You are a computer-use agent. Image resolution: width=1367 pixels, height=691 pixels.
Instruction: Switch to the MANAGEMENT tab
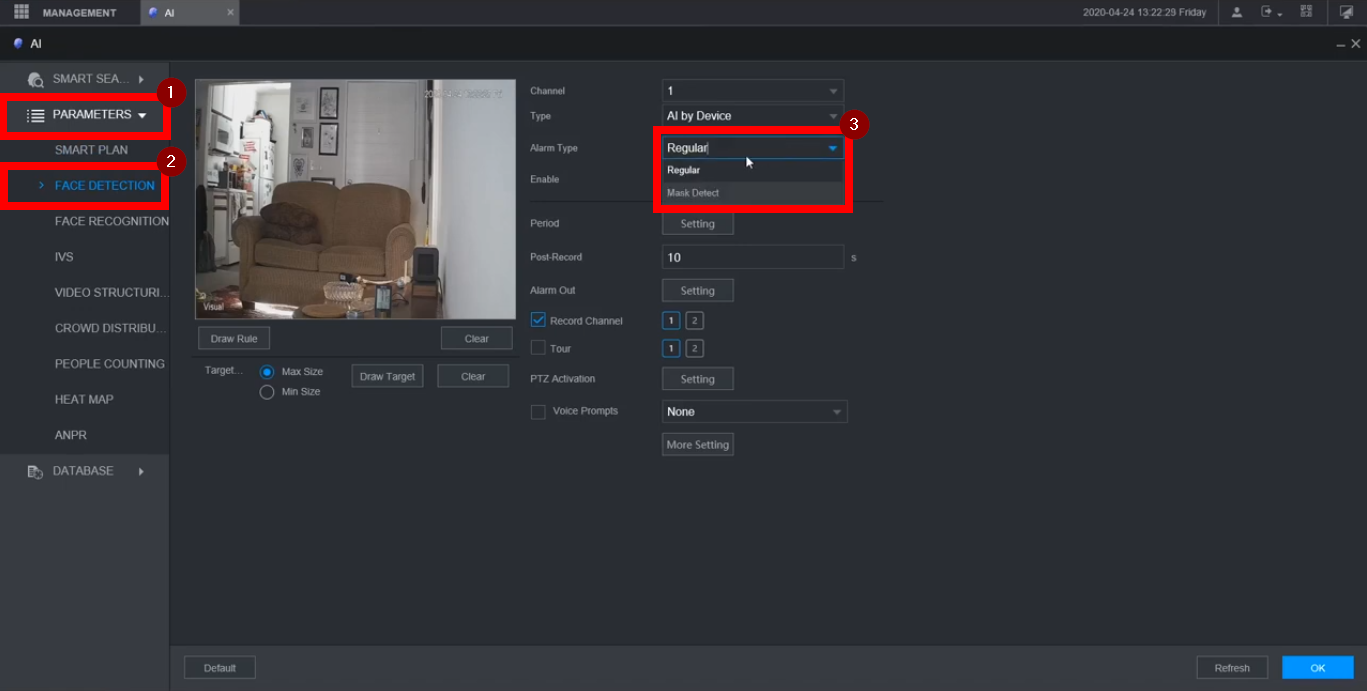79,13
